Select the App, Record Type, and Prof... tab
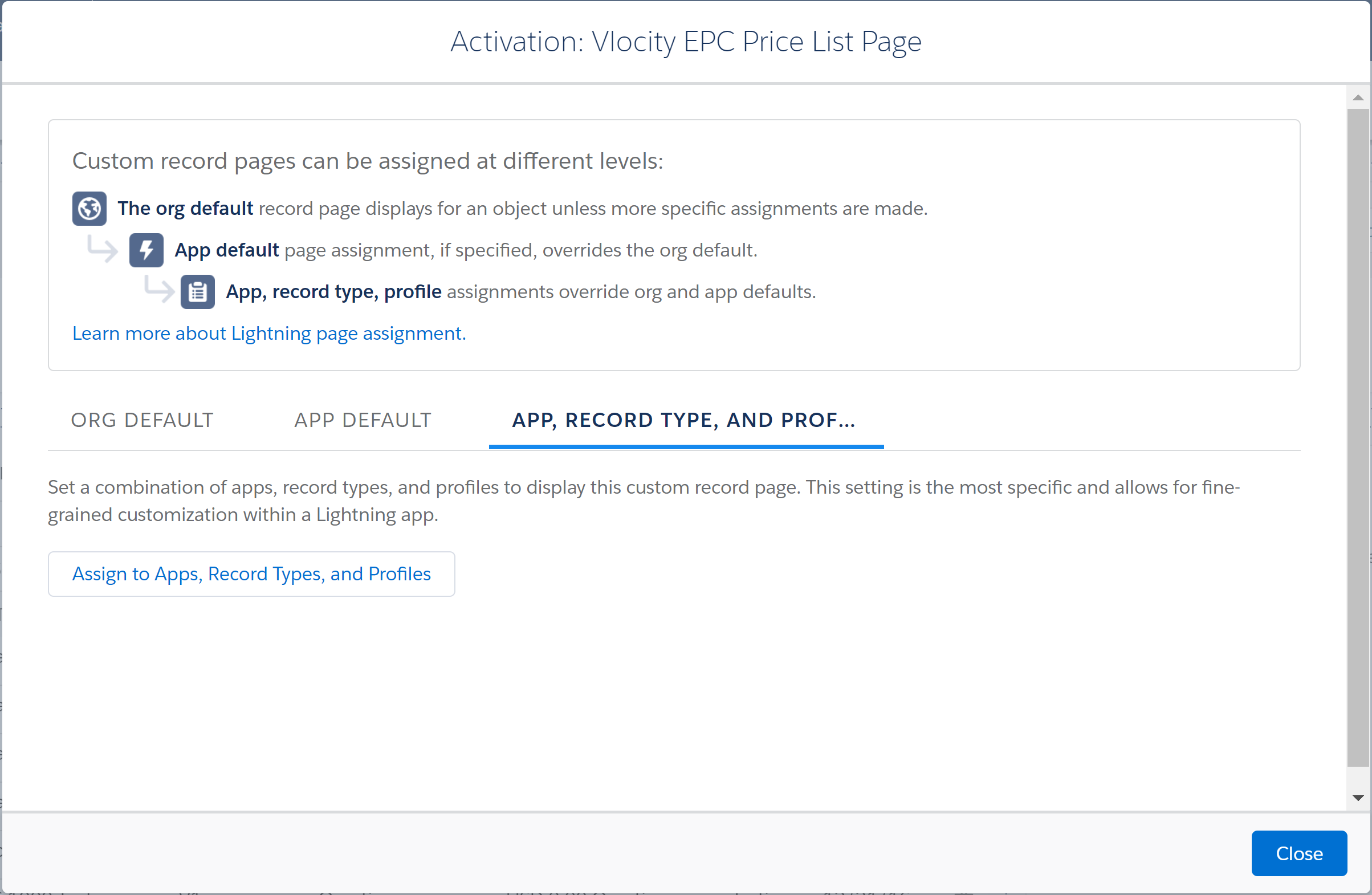This screenshot has height=895, width=1372. tap(685, 420)
